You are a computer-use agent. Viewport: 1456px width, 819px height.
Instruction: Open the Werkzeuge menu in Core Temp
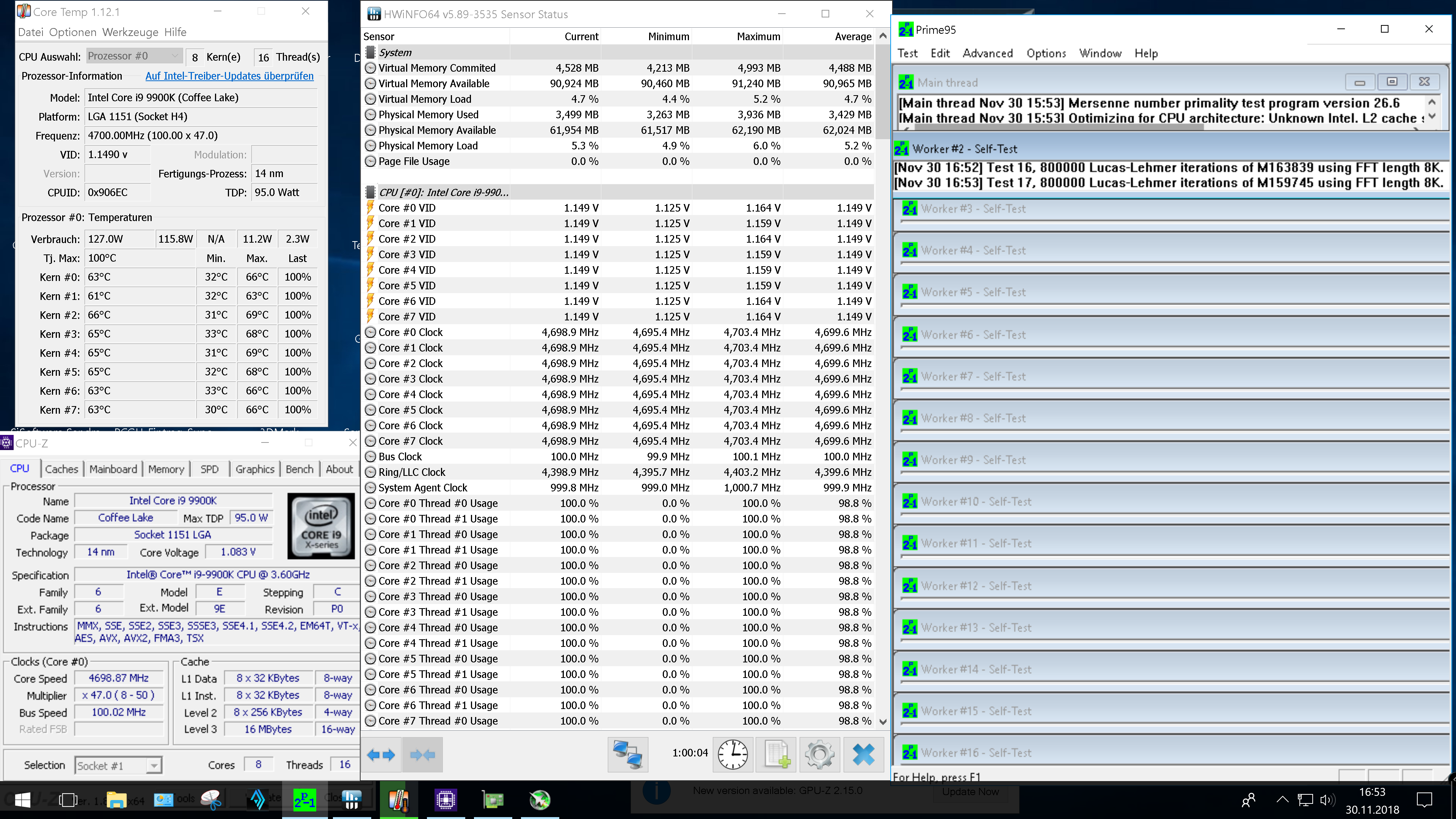click(130, 32)
